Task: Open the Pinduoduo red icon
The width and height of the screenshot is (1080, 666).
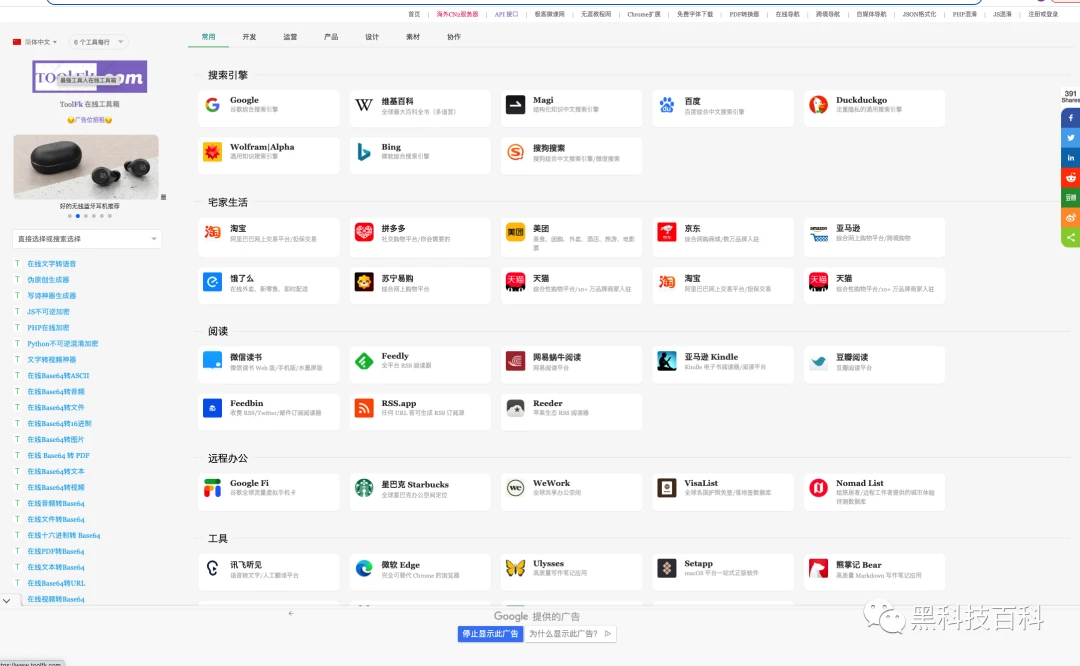Action: (x=364, y=232)
